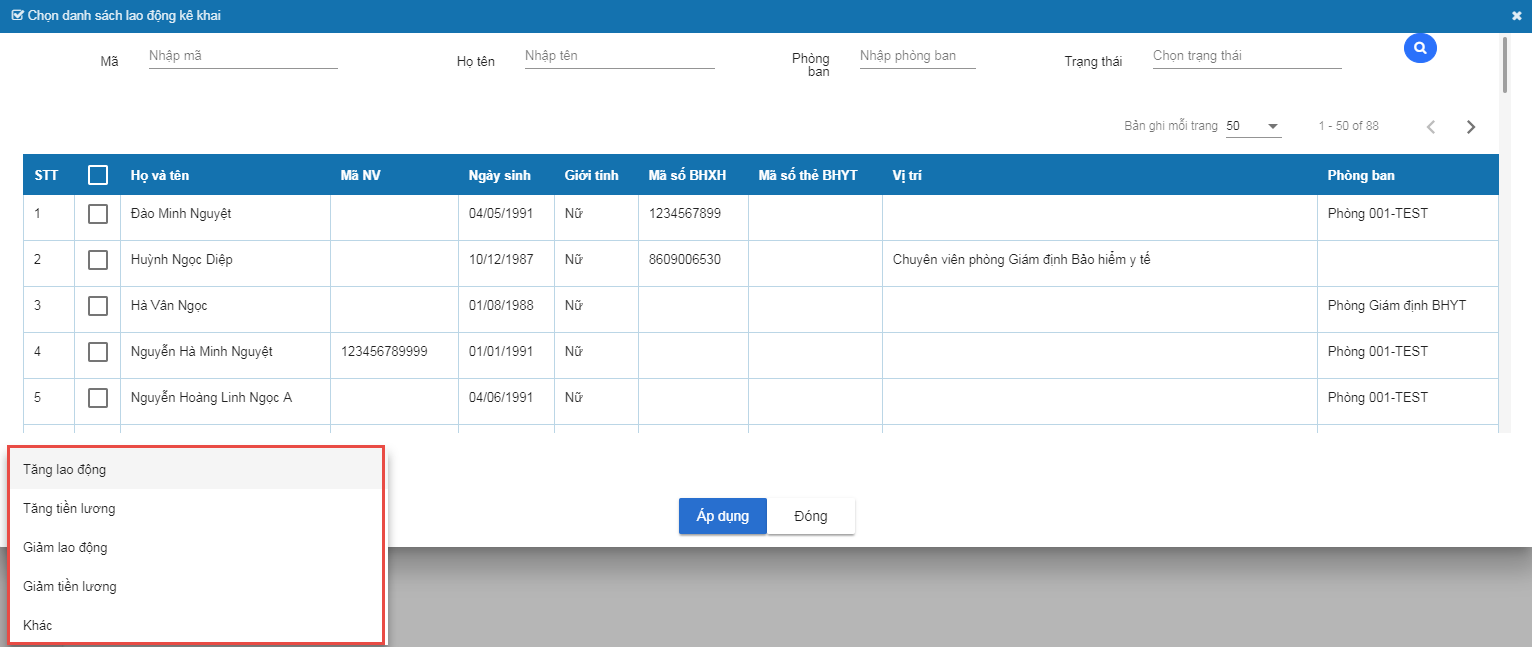
Task: Click the name Huỳnh Ngọc Diệp
Action: [x=182, y=260]
